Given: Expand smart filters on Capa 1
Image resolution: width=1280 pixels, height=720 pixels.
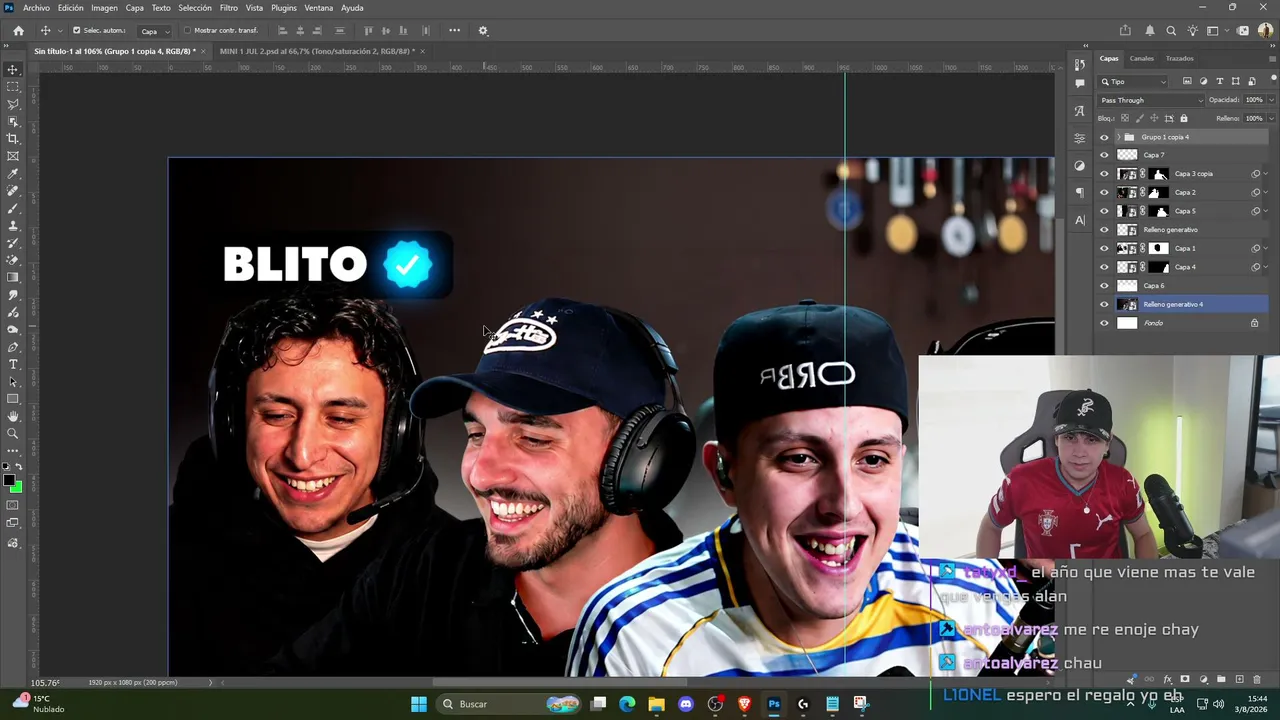Looking at the screenshot, I should pyautogui.click(x=1266, y=248).
